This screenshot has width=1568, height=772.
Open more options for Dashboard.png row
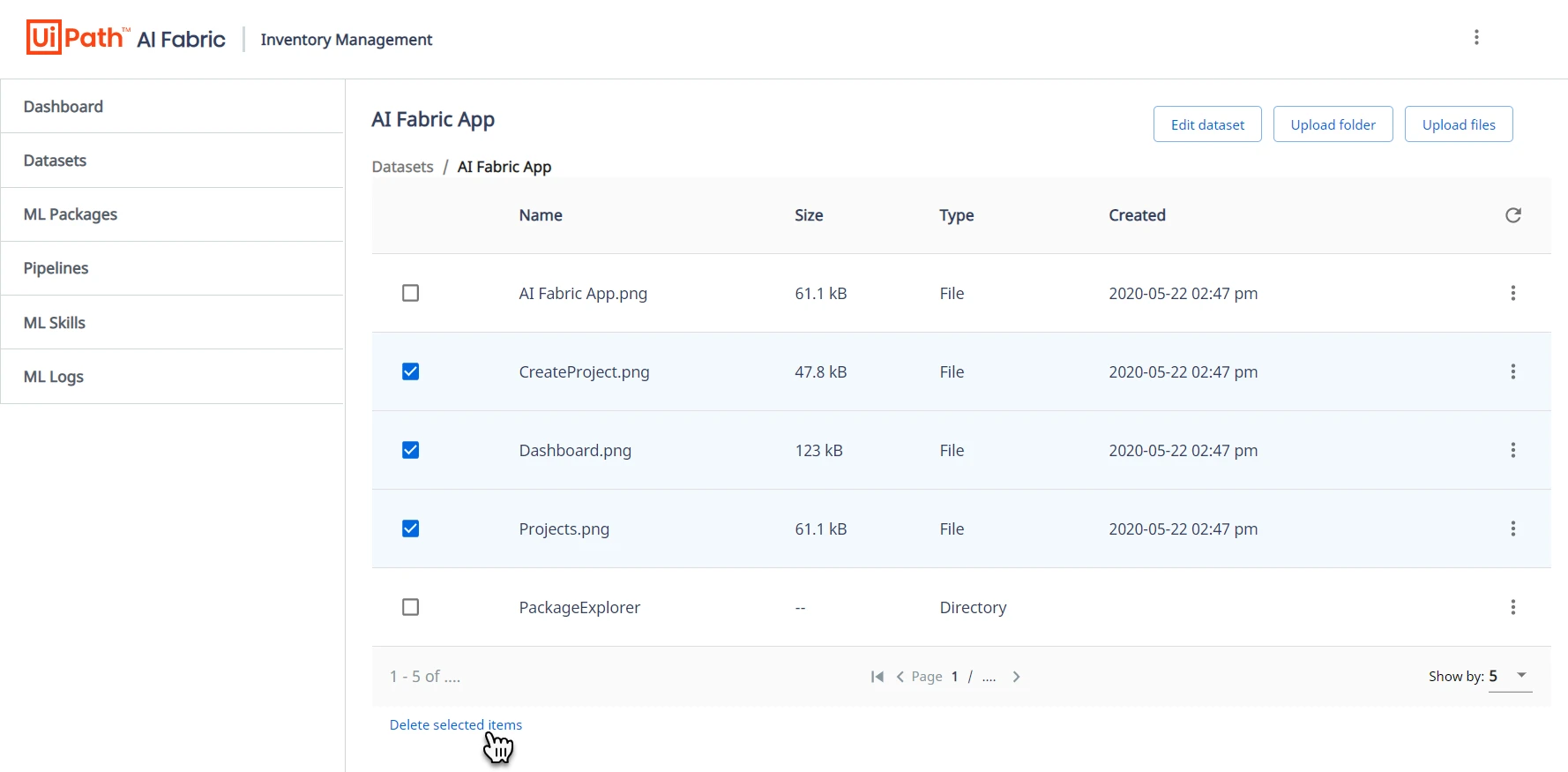point(1512,450)
